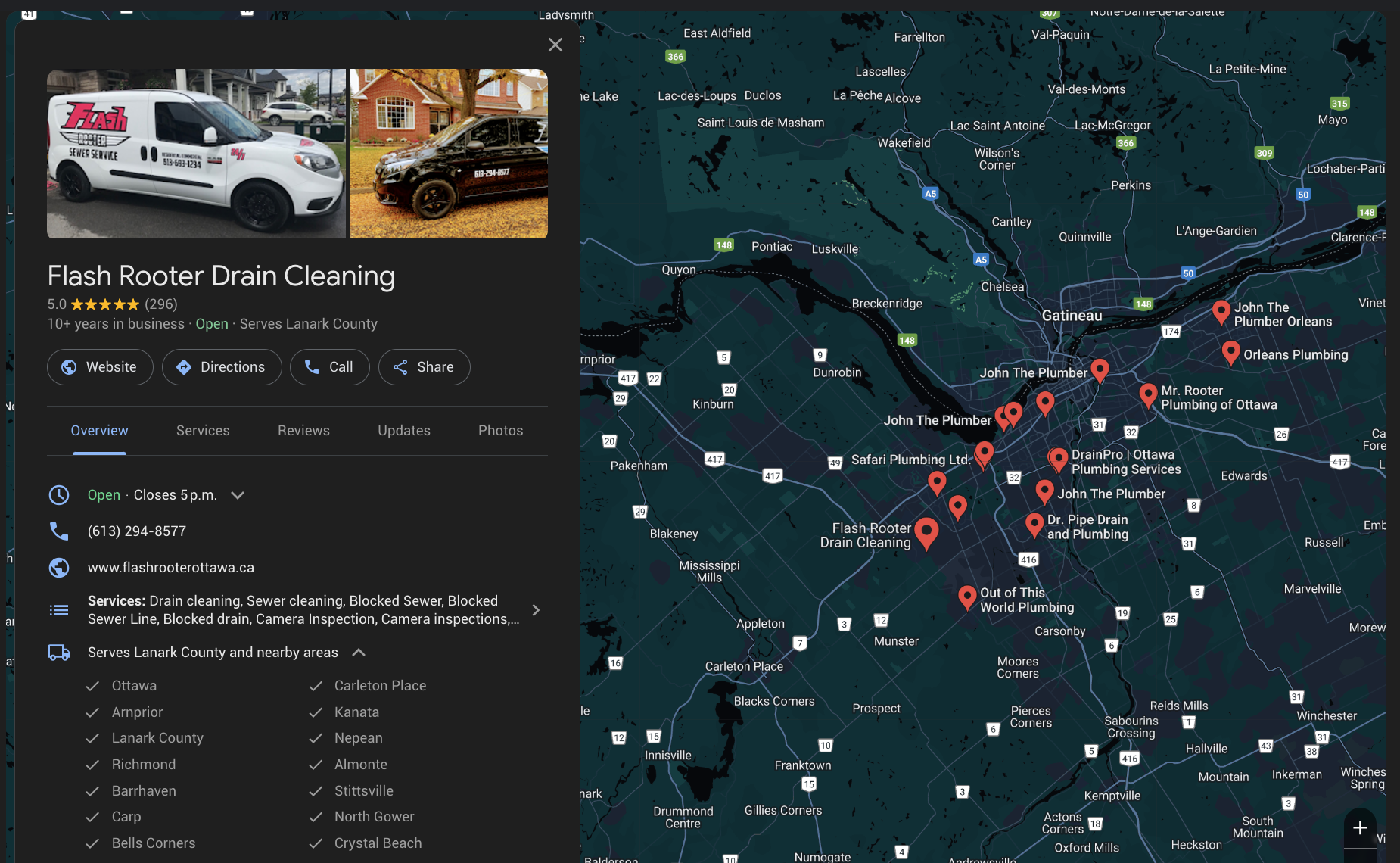Open the black van photo thumbnail

pos(449,154)
